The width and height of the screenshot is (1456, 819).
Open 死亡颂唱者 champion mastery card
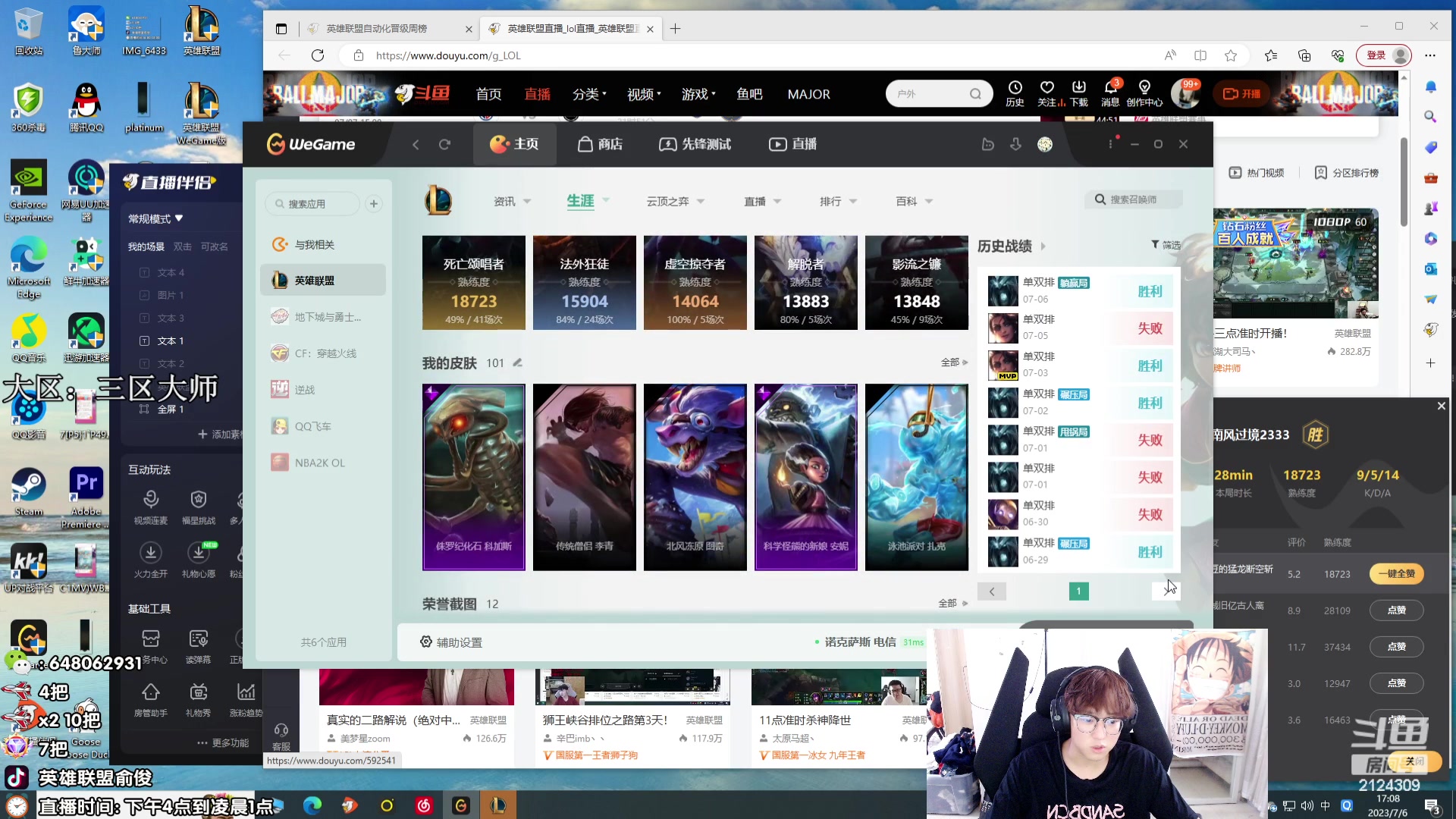pos(473,282)
